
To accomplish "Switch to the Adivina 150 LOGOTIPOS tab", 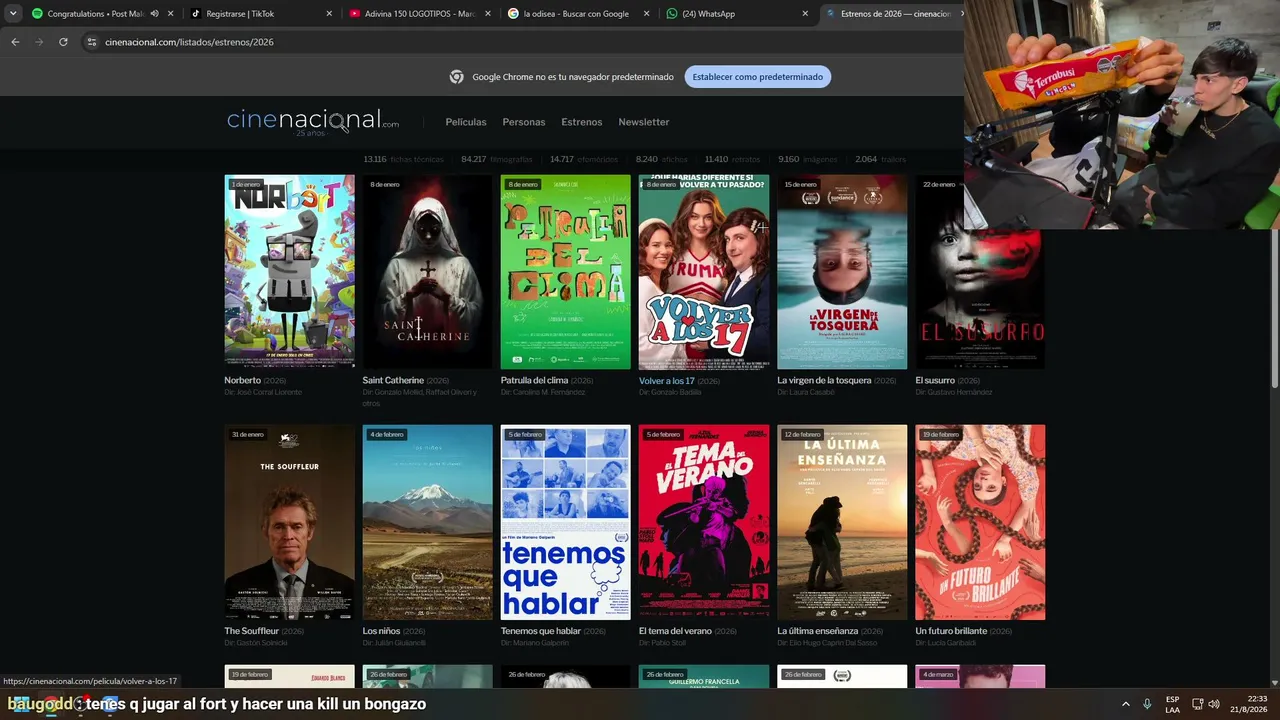I will point(421,14).
